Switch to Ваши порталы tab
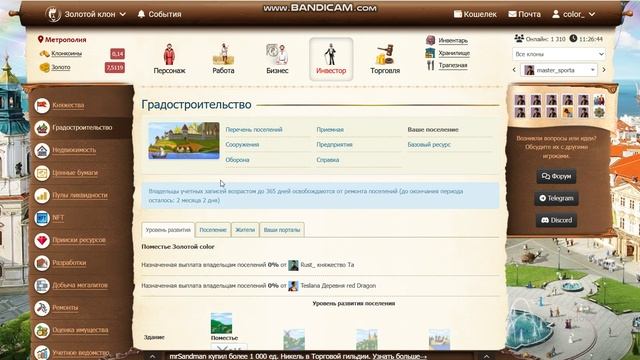The height and width of the screenshot is (360, 640). click(x=282, y=230)
